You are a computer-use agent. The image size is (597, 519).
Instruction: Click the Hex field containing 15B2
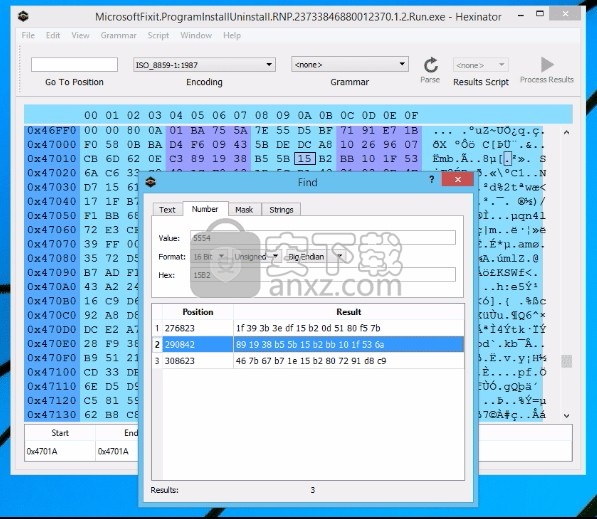coord(323,275)
